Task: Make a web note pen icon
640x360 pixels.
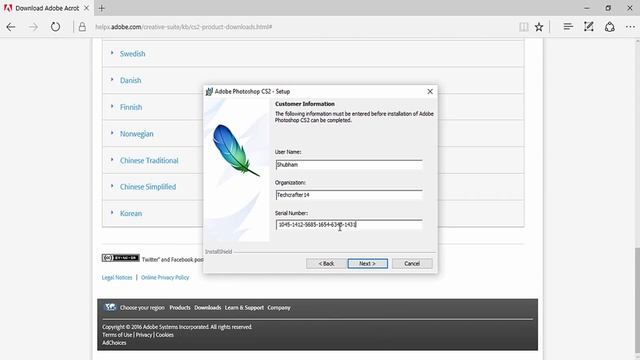Action: [588, 27]
